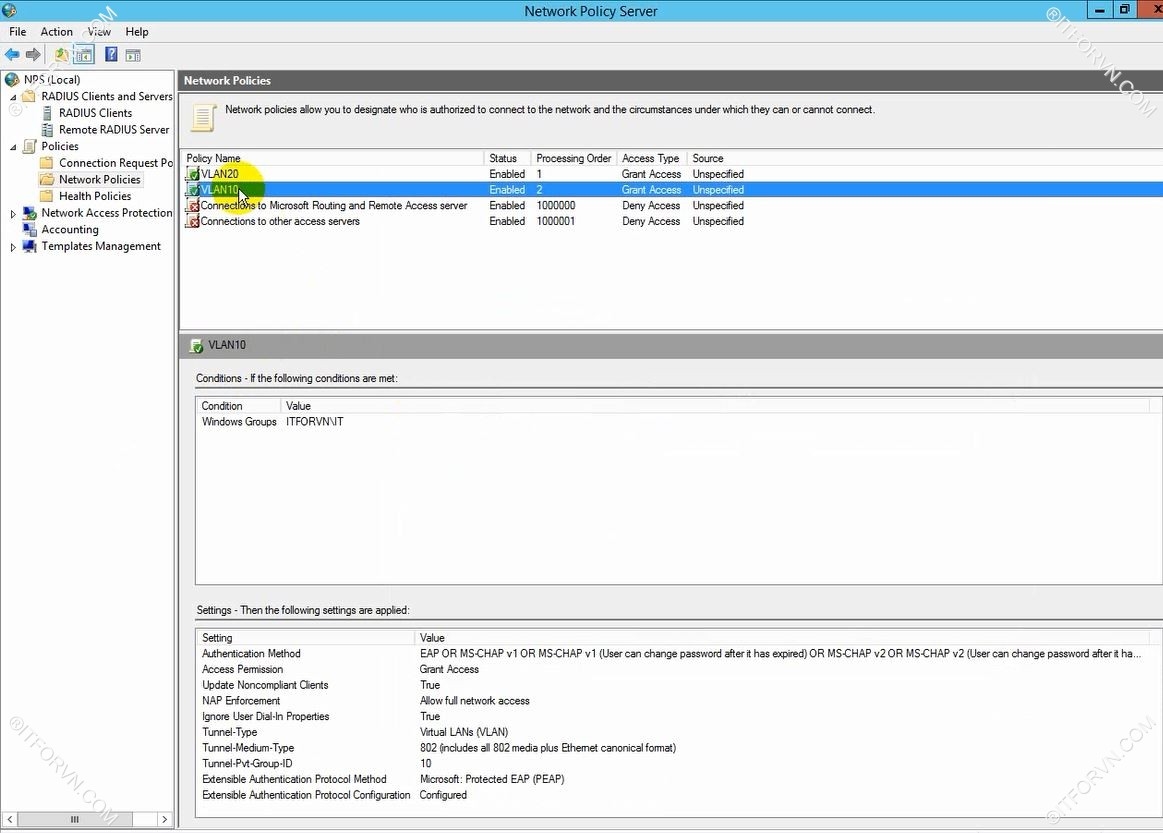
Task: Select Connections to other access servers policy
Action: [x=280, y=222]
